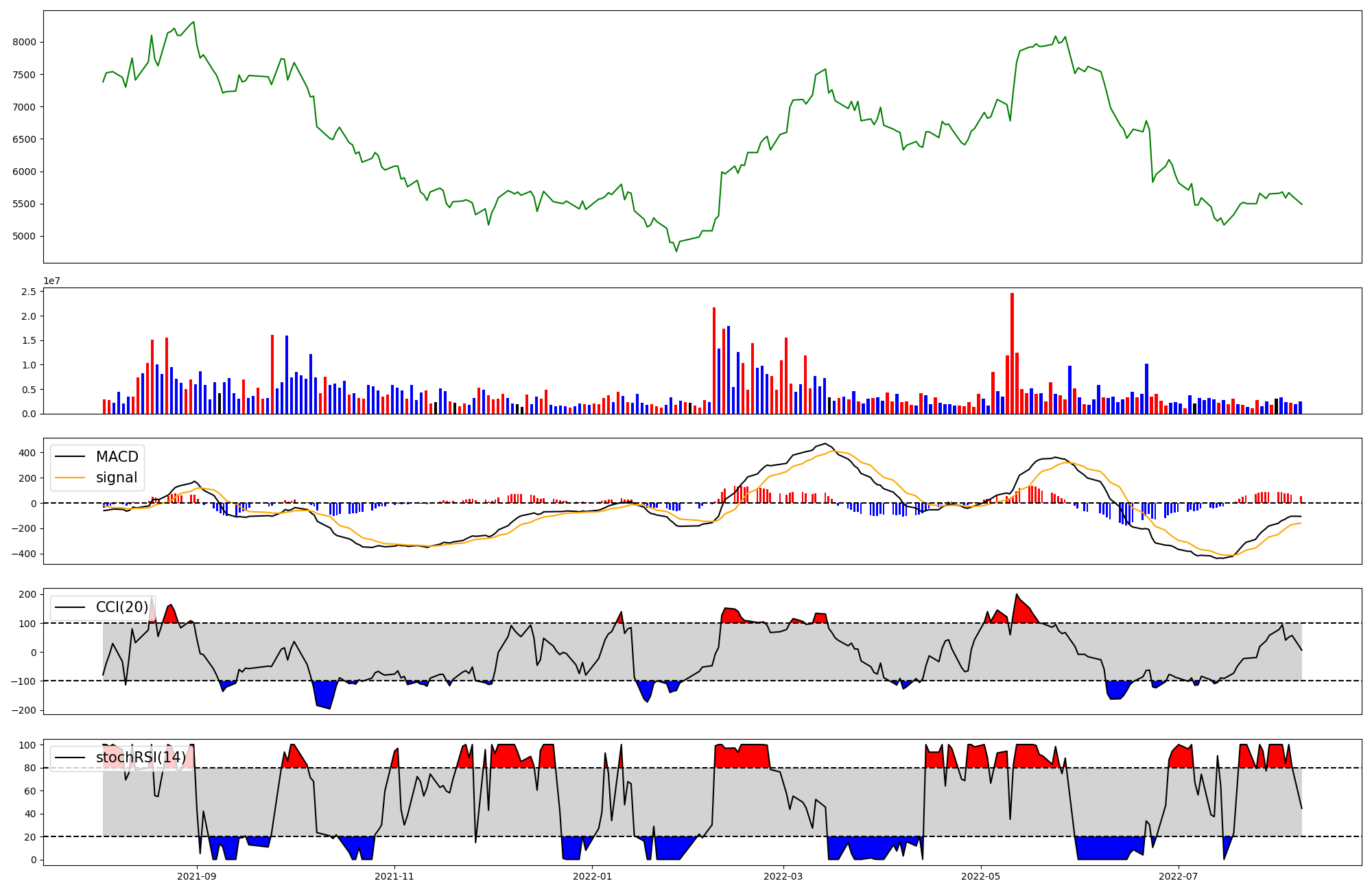The height and width of the screenshot is (892, 1372).
Task: Click the CCI(20) legend label
Action: coord(122,607)
